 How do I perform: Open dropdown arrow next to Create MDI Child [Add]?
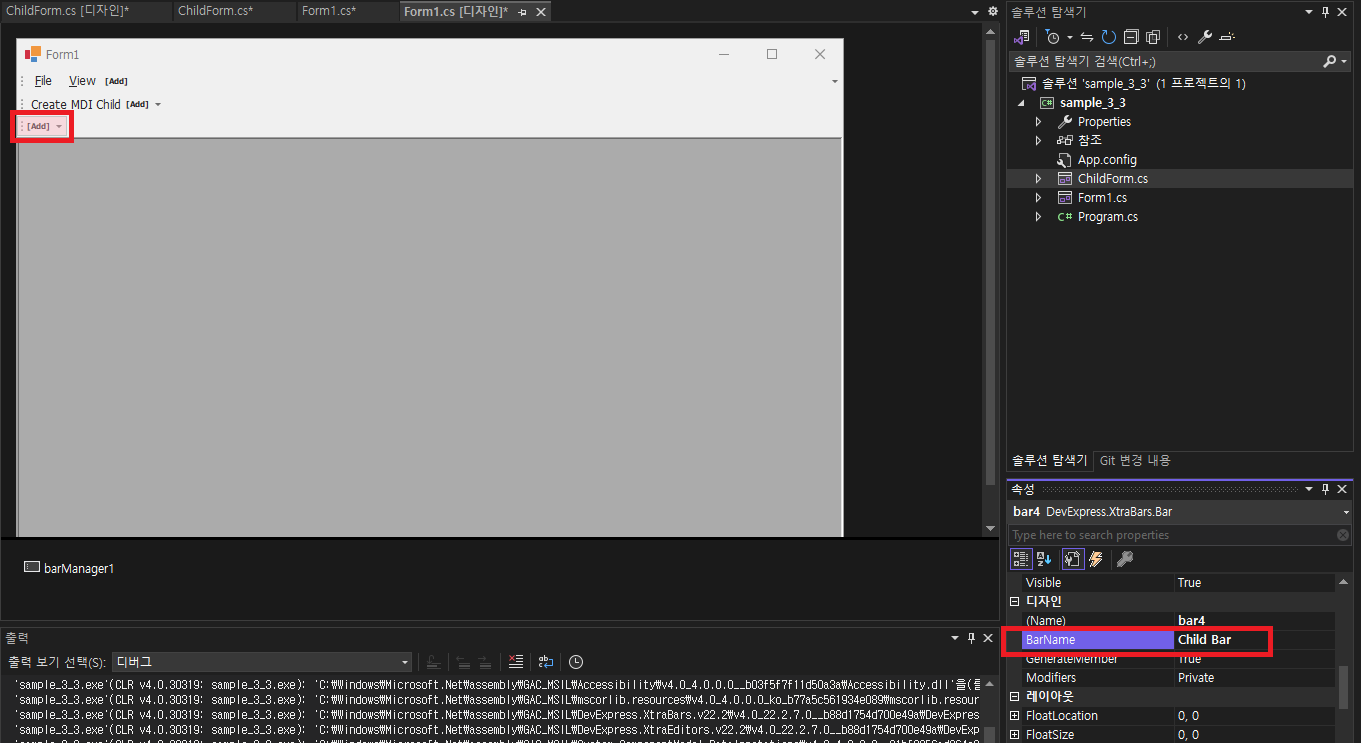coord(158,104)
